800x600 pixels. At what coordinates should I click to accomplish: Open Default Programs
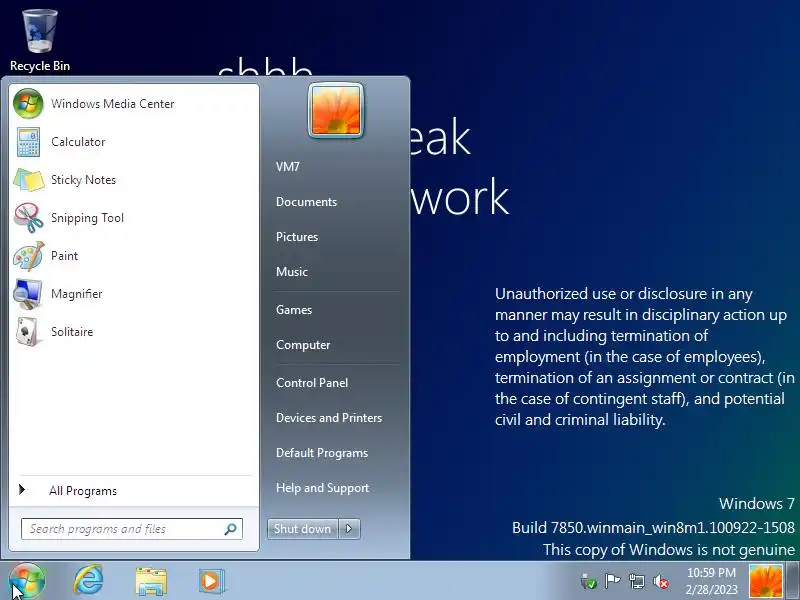(322, 454)
